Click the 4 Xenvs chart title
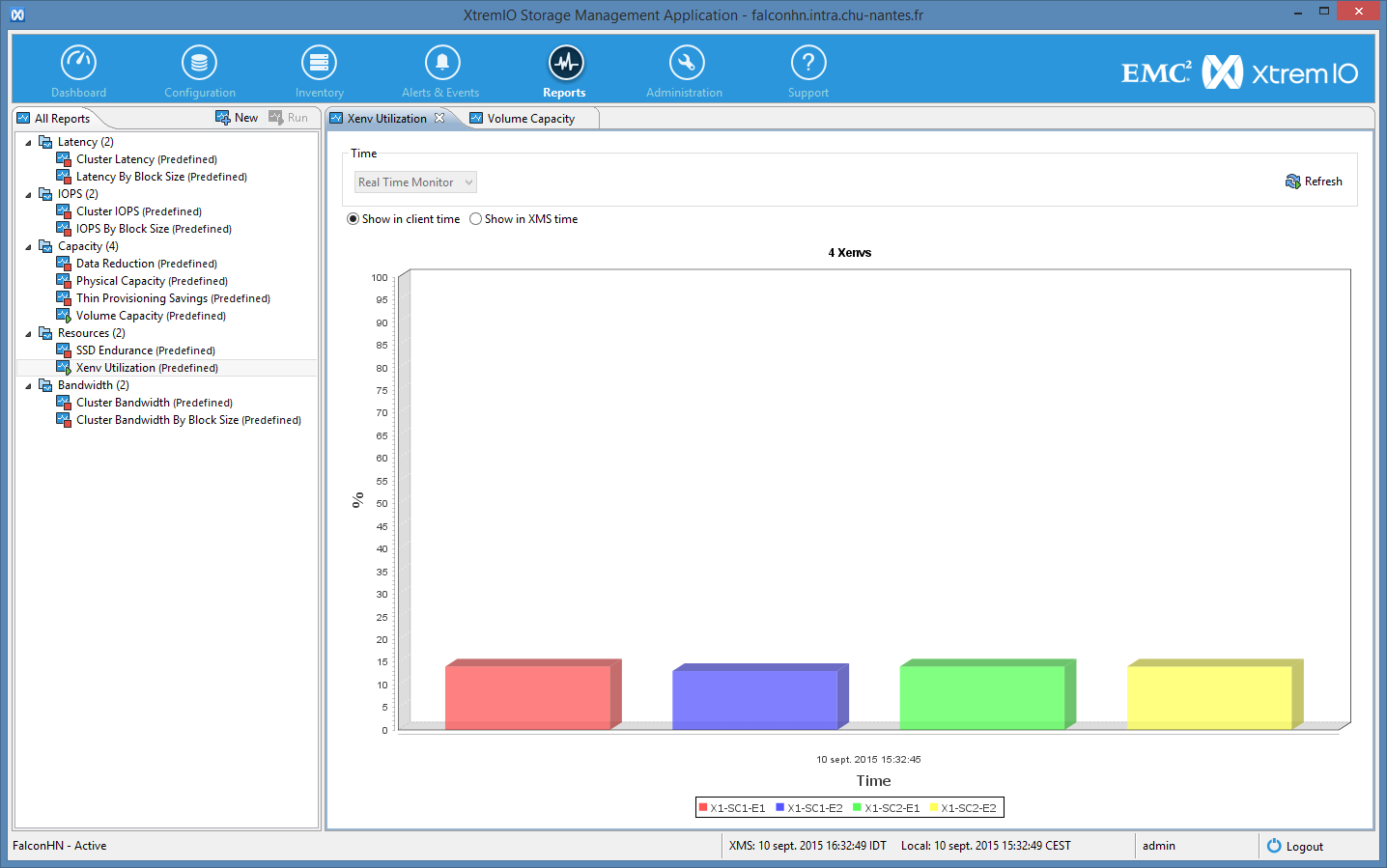 850,253
